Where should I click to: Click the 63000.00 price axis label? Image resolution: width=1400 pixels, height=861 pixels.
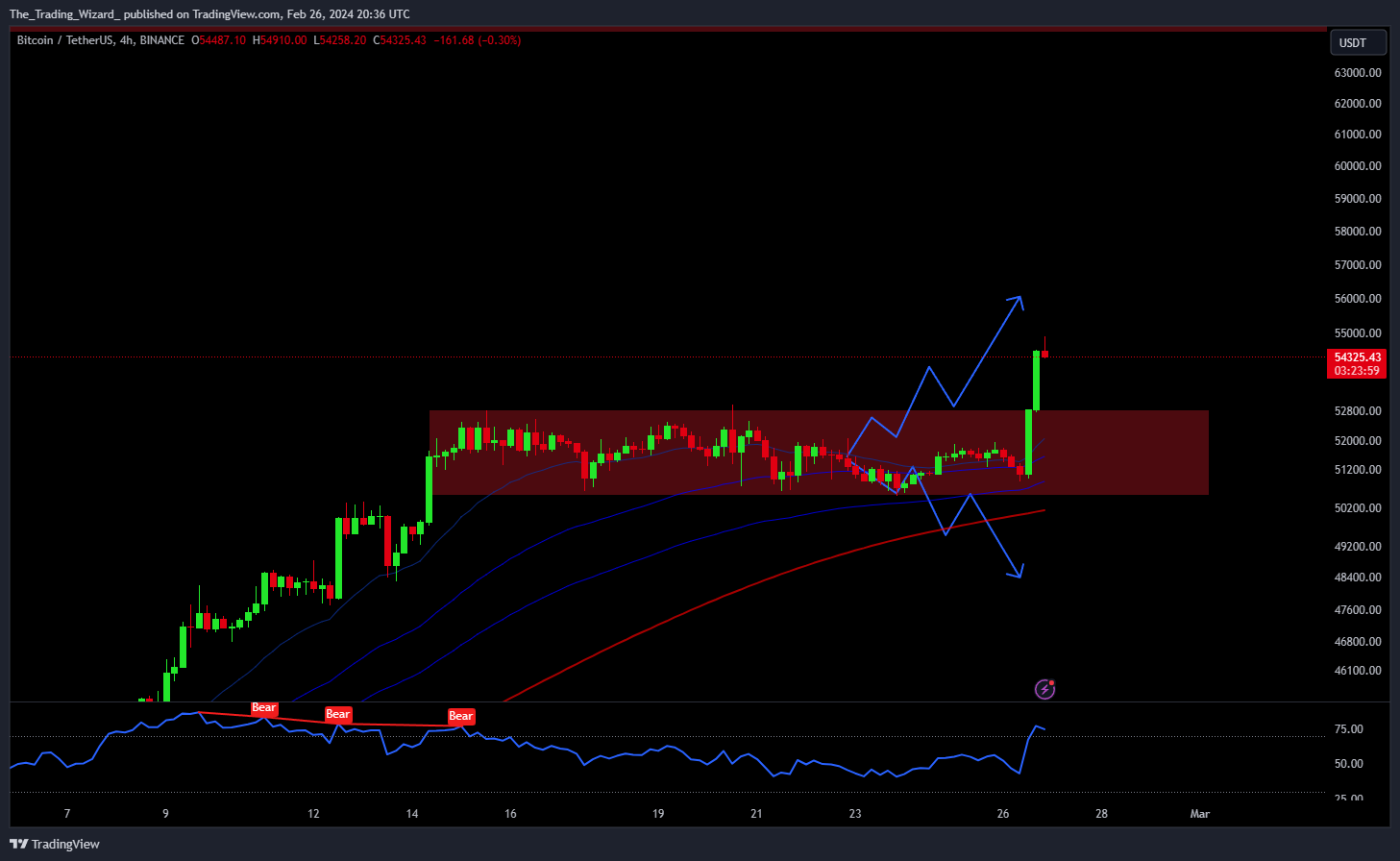click(x=1358, y=72)
